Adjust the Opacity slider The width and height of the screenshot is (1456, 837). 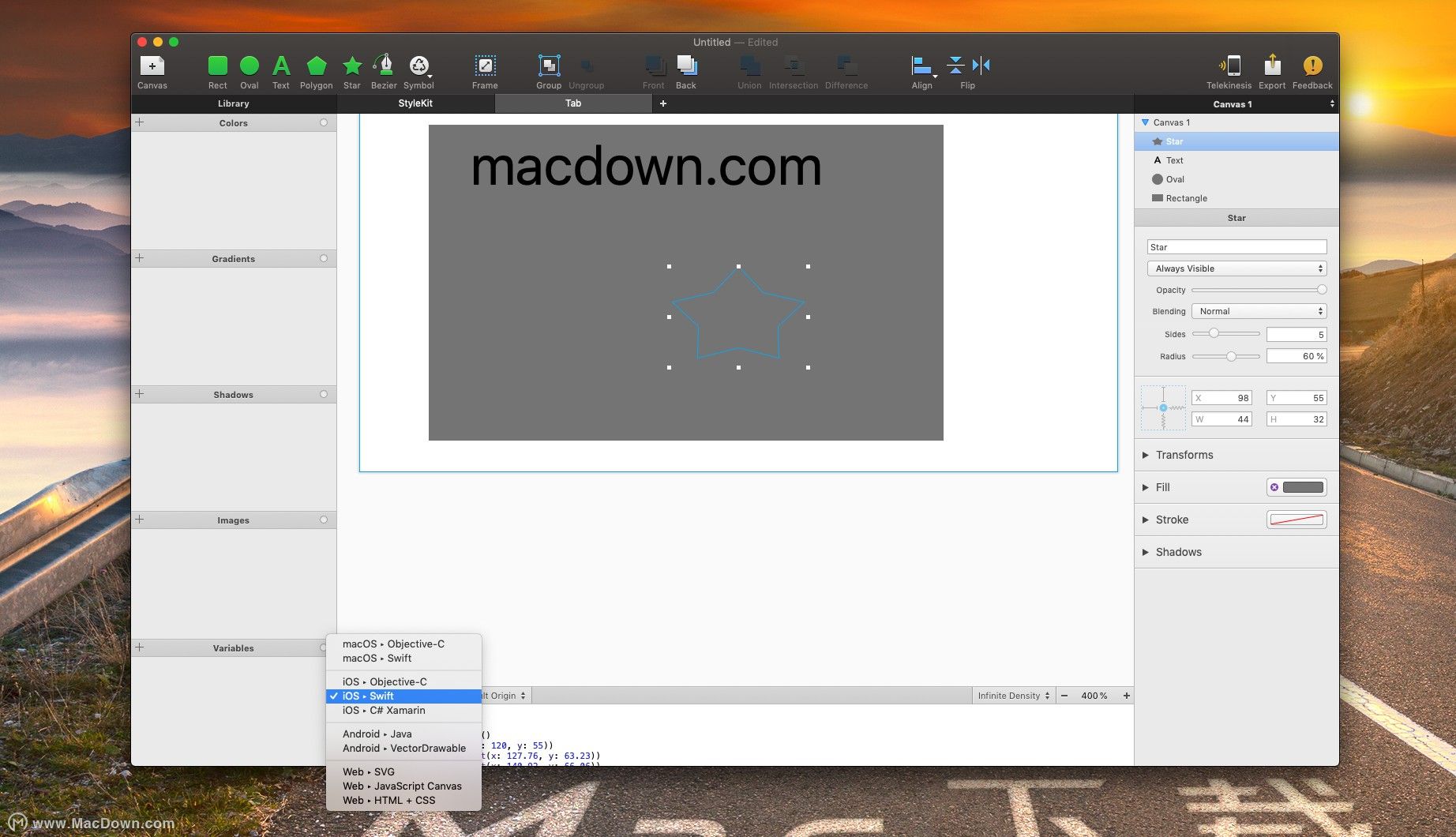(1259, 290)
